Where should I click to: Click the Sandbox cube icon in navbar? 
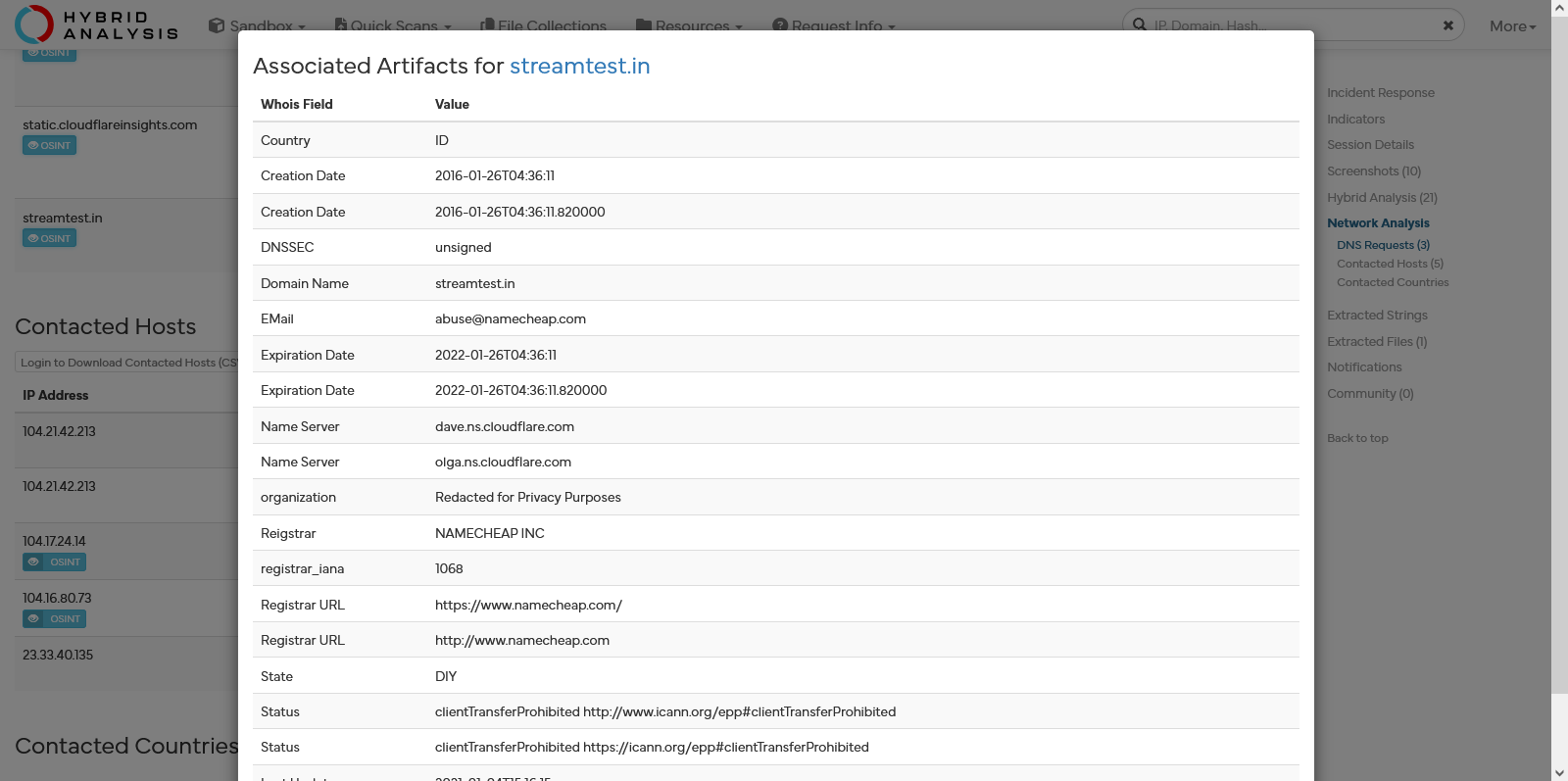pyautogui.click(x=217, y=25)
